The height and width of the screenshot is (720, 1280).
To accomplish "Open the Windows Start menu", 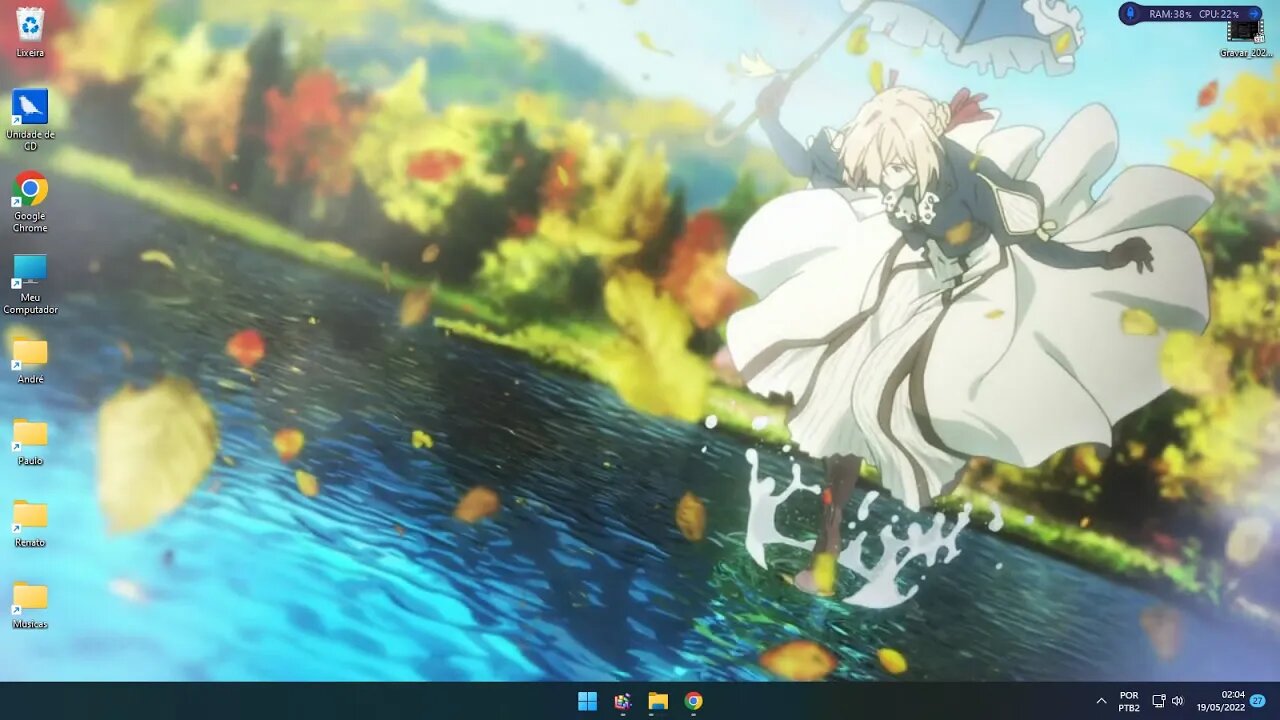I will point(587,701).
